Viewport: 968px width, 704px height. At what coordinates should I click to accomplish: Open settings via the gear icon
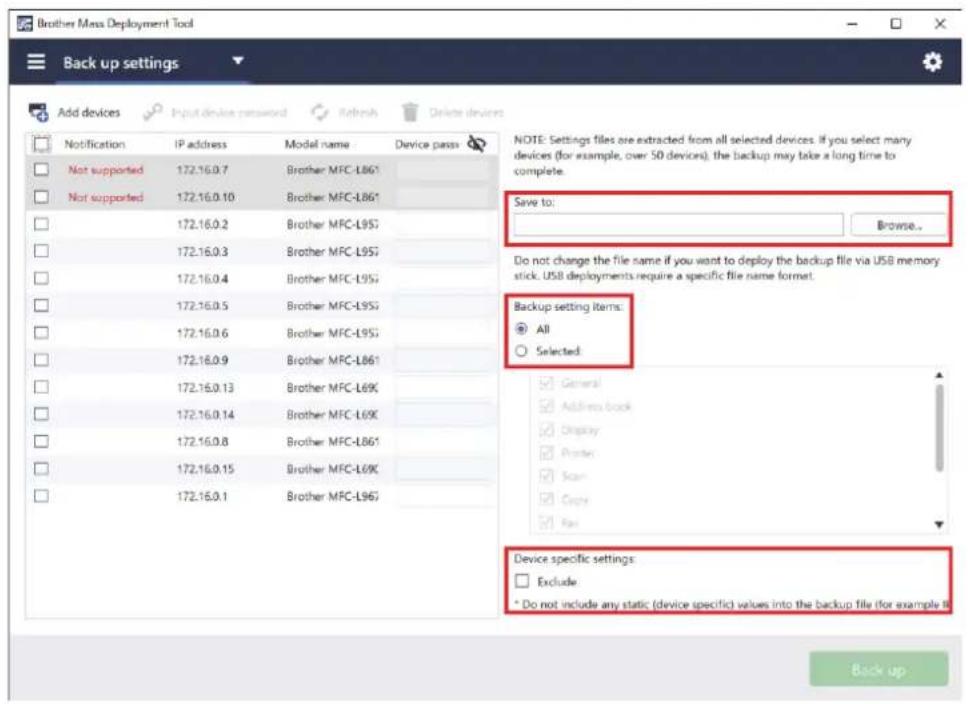pyautogui.click(x=932, y=62)
